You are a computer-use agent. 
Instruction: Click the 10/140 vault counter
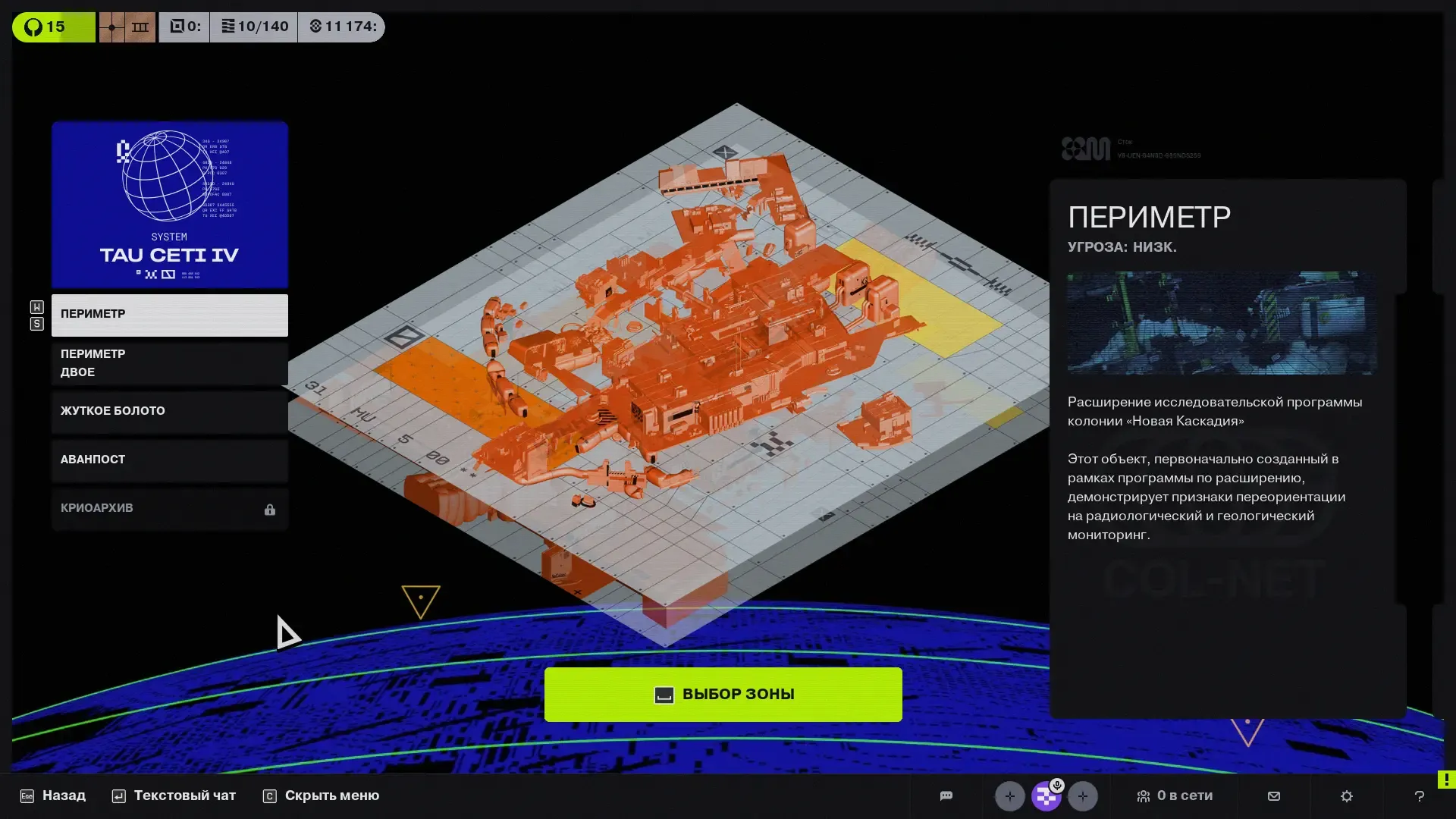254,27
